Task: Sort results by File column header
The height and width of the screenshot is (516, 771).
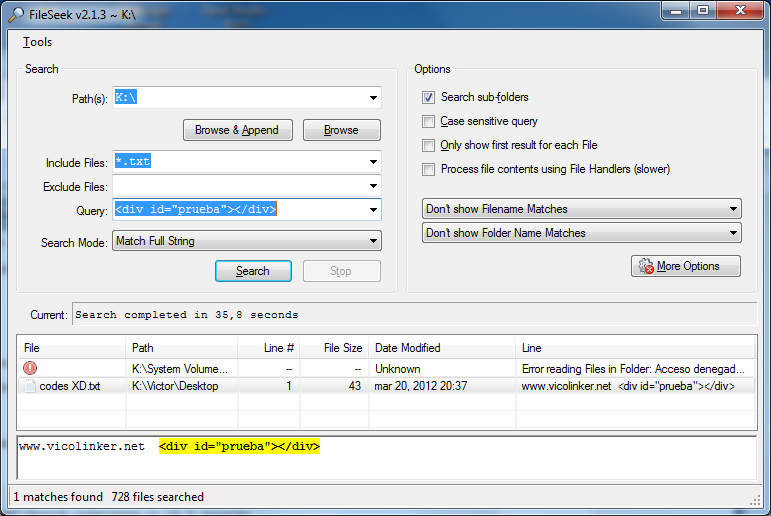Action: tap(71, 348)
